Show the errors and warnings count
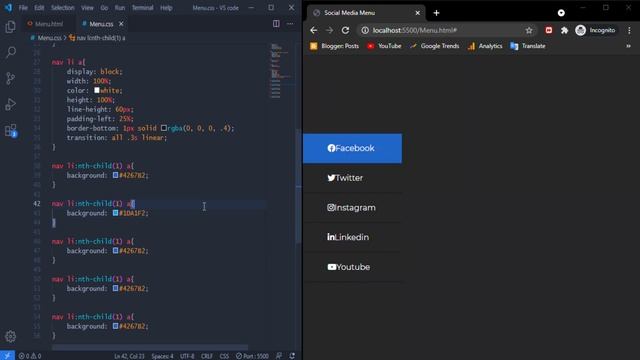This screenshot has width=640, height=360. tap(30, 356)
